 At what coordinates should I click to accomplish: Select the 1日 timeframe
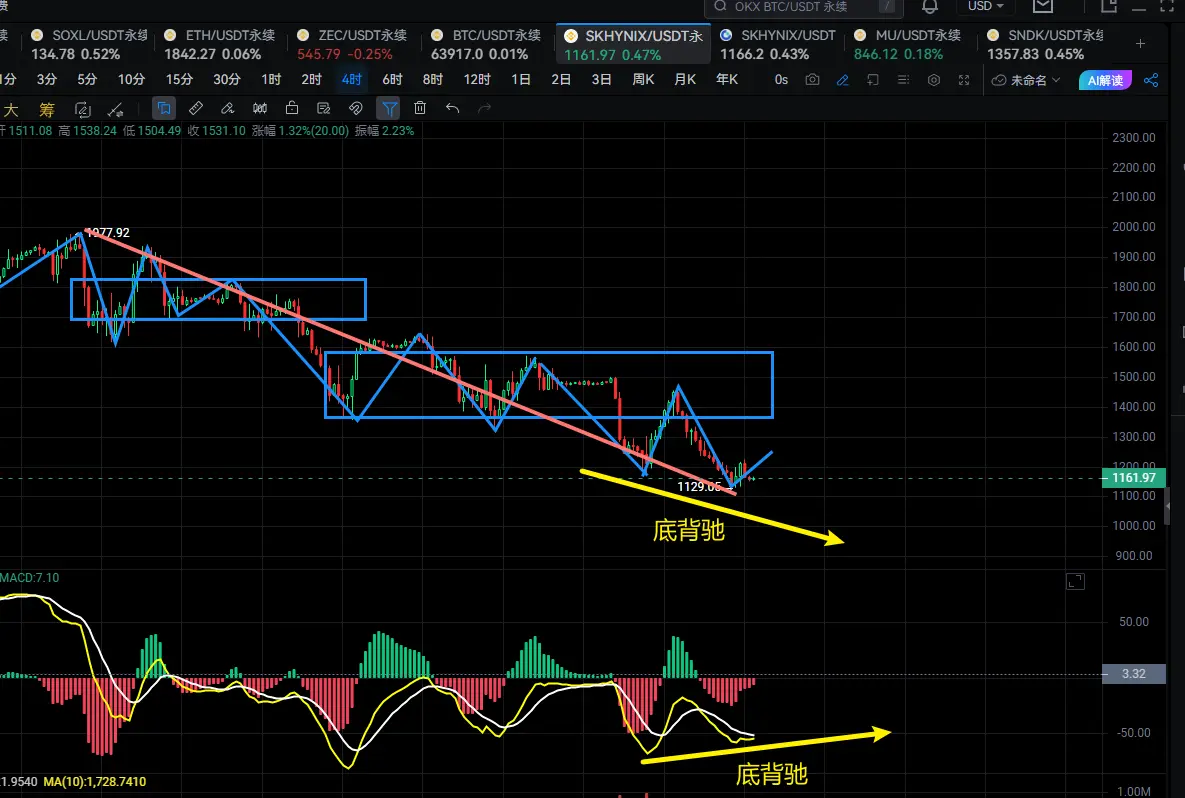coord(521,79)
